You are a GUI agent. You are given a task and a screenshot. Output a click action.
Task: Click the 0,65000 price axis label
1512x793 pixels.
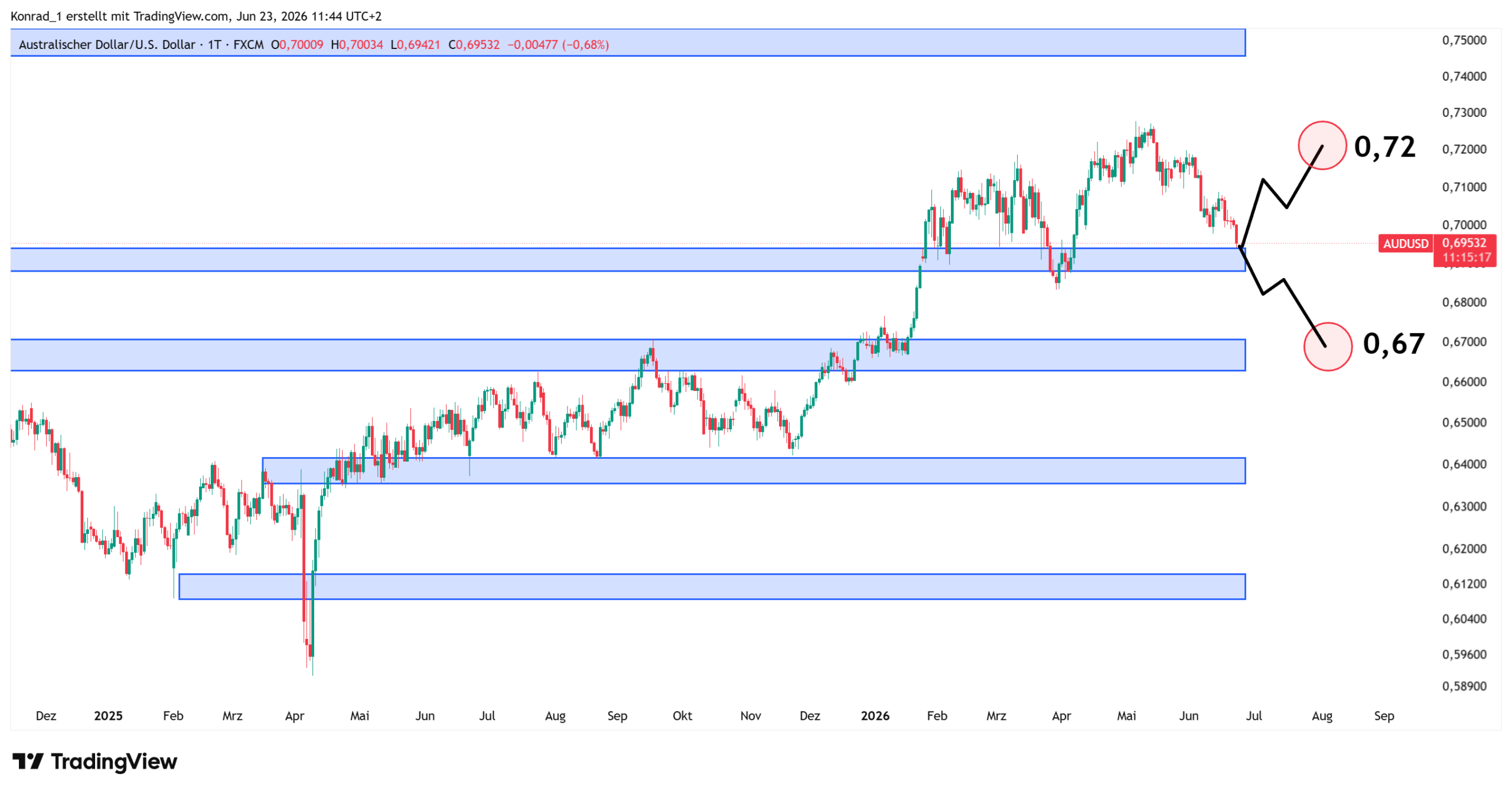coord(1464,422)
